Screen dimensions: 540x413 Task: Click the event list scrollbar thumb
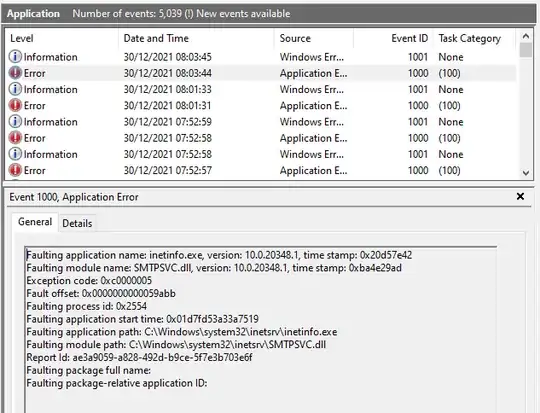526,50
